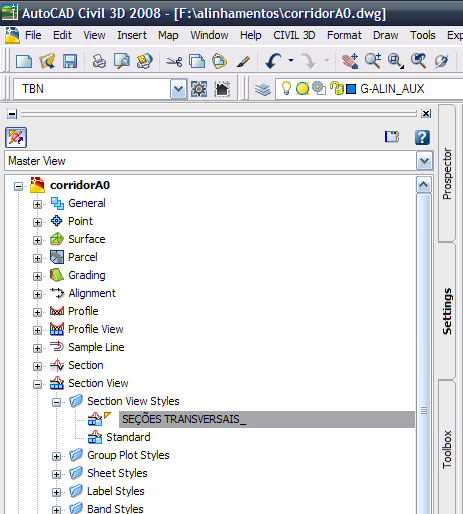Screen dimensions: 463x514
Task: Click the Save drawing toolbar icon
Action: click(70, 61)
